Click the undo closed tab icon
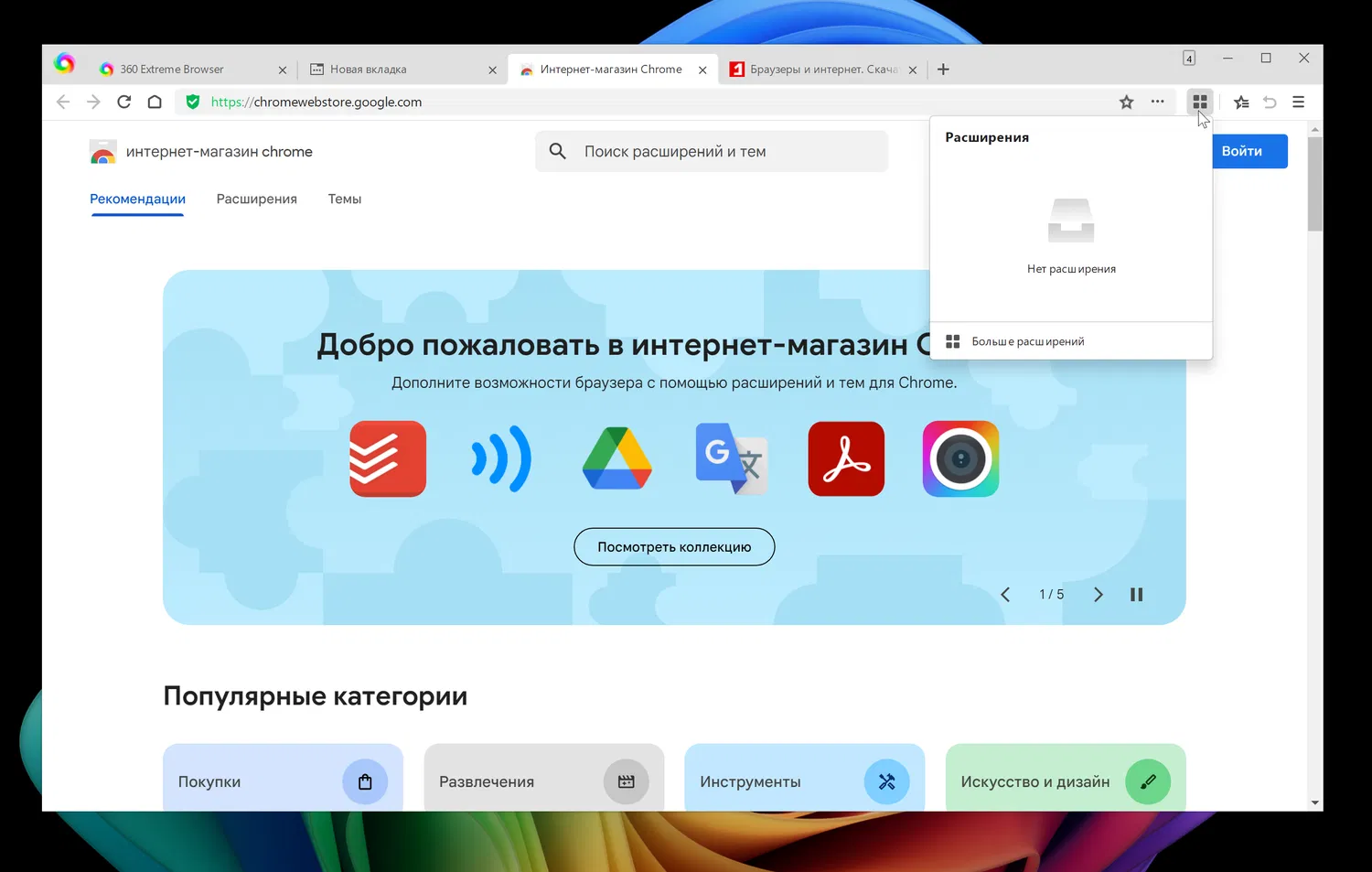The width and height of the screenshot is (1372, 872). coord(1270,102)
